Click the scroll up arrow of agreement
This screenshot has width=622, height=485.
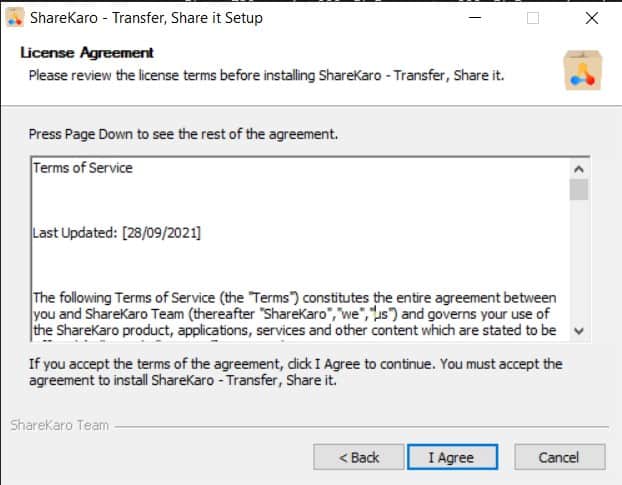[x=579, y=169]
